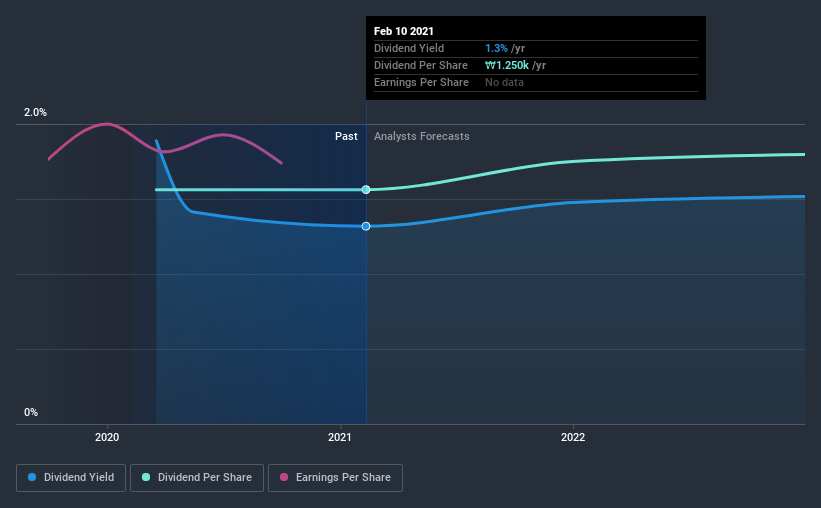Click the blue Dividend Yield legend dot
Image resolution: width=821 pixels, height=508 pixels.
pos(32,477)
